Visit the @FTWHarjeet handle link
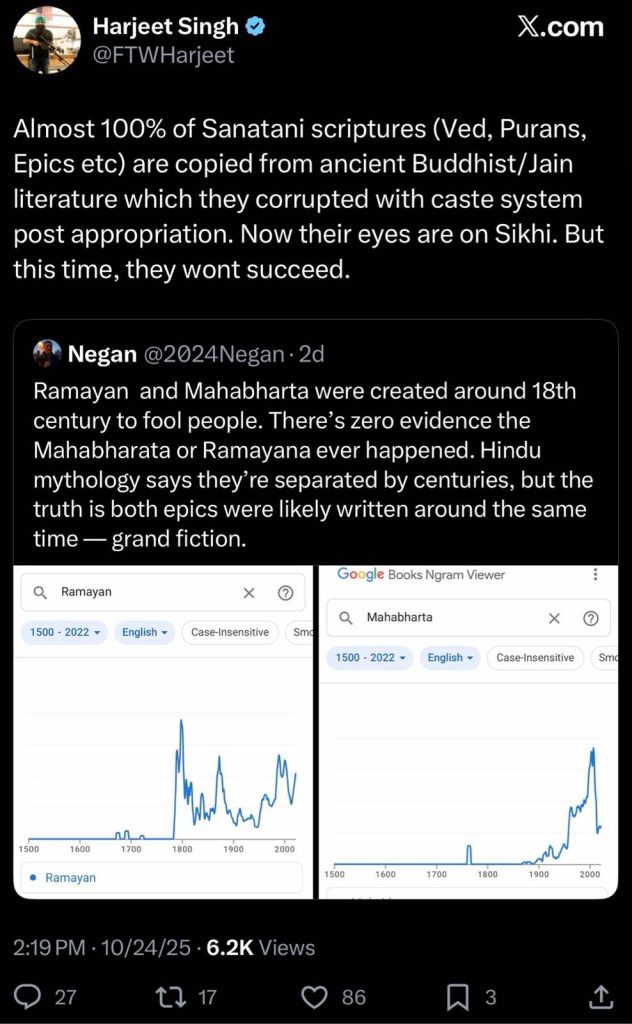Screen dimensions: 632x1024 click(x=163, y=55)
